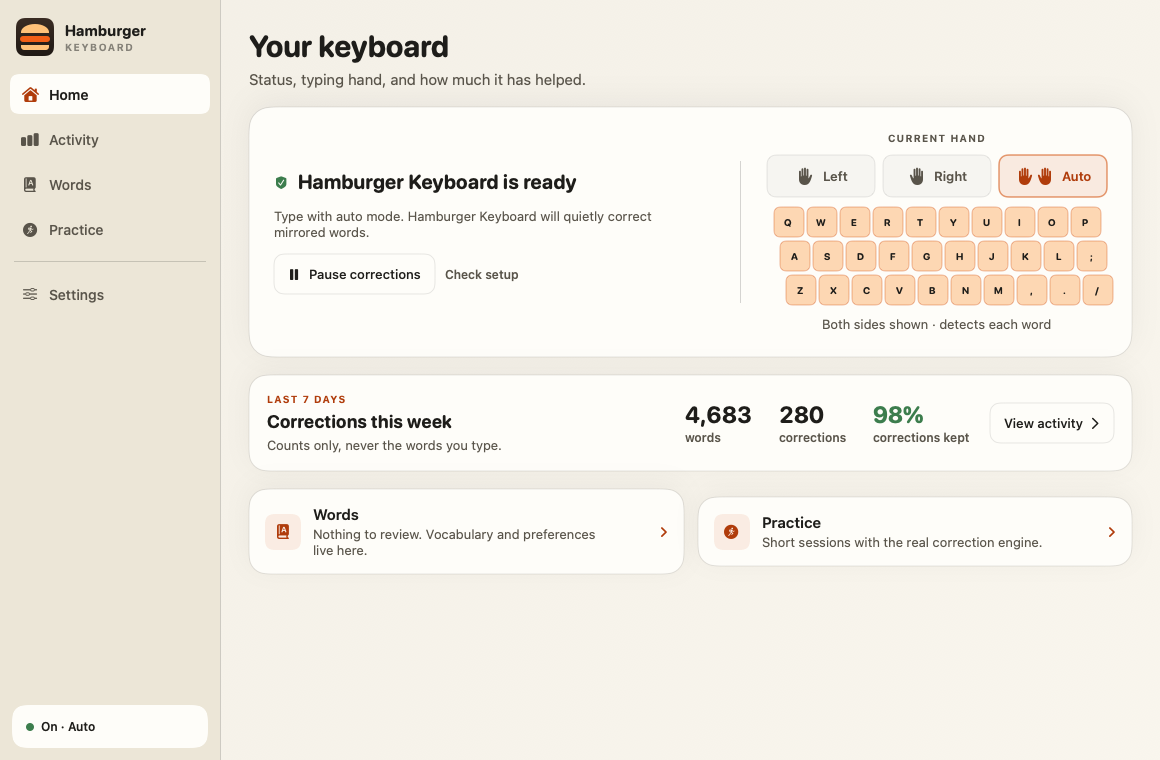Click the period key on keyboard preview
Viewport: 1160px width, 760px height.
(x=1064, y=290)
